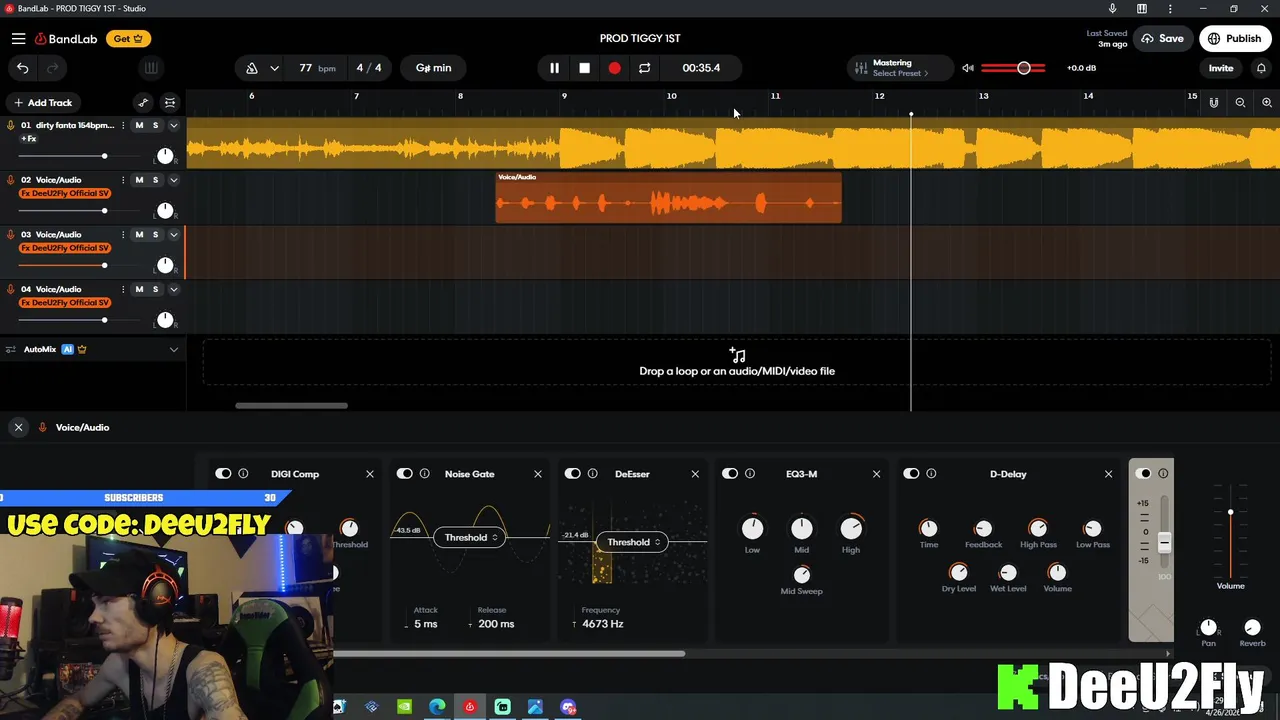
Task: Expand track 02 Voice/Audio chevron
Action: click(x=173, y=180)
